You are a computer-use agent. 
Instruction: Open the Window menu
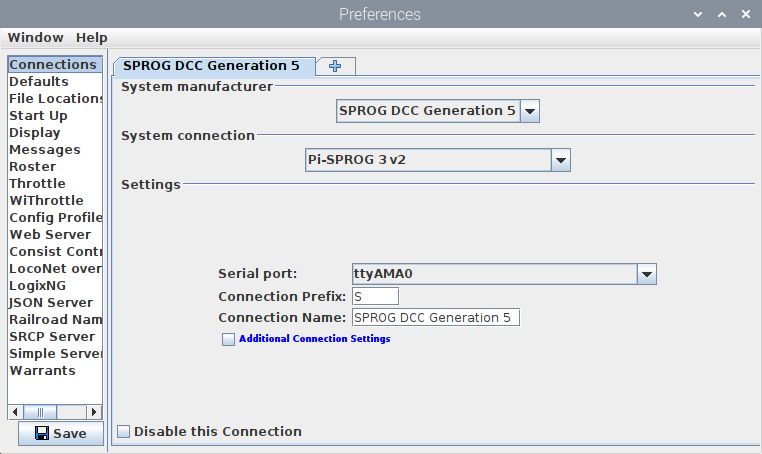click(35, 37)
